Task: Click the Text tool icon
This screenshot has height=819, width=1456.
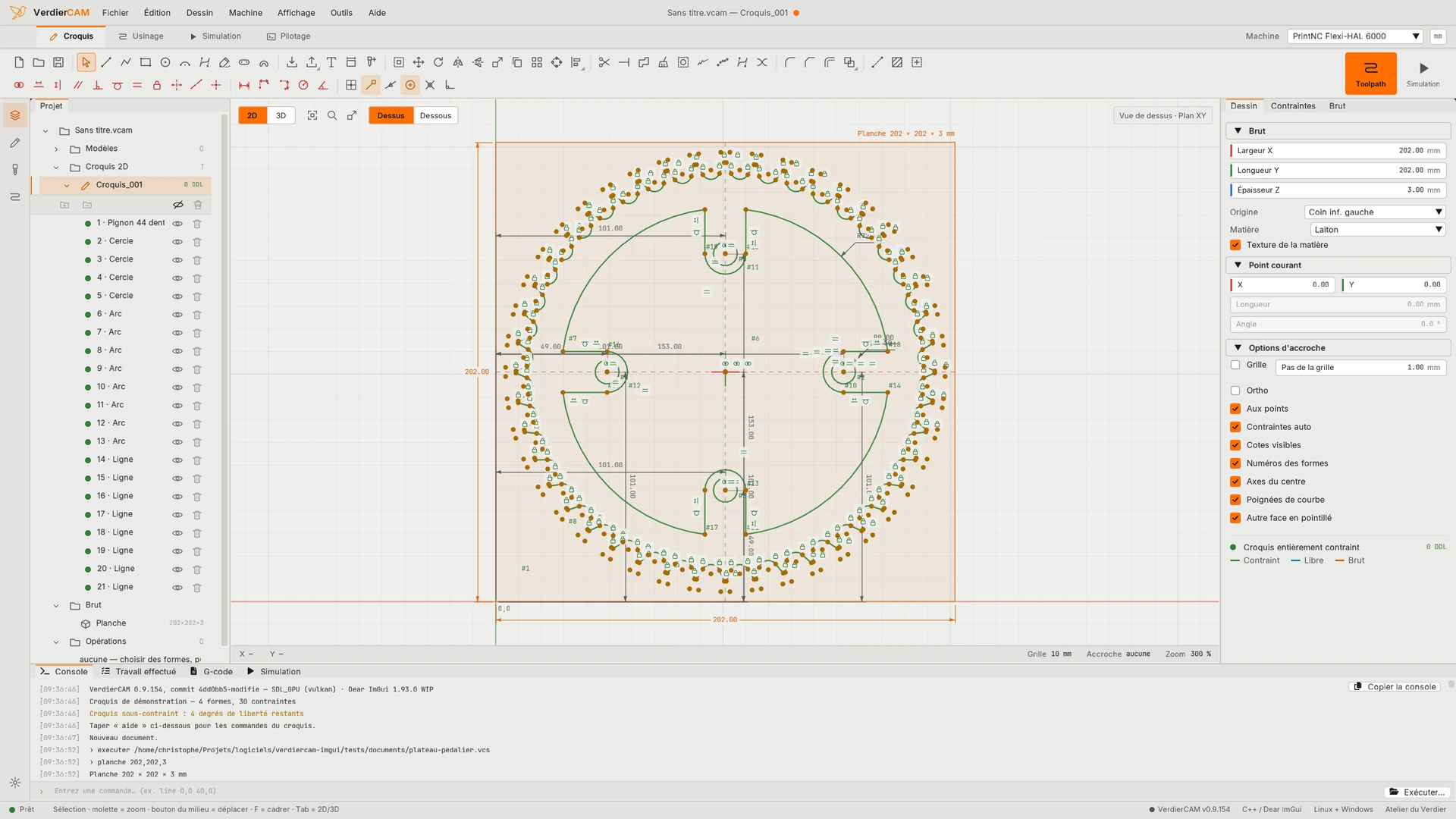Action: pos(331,63)
